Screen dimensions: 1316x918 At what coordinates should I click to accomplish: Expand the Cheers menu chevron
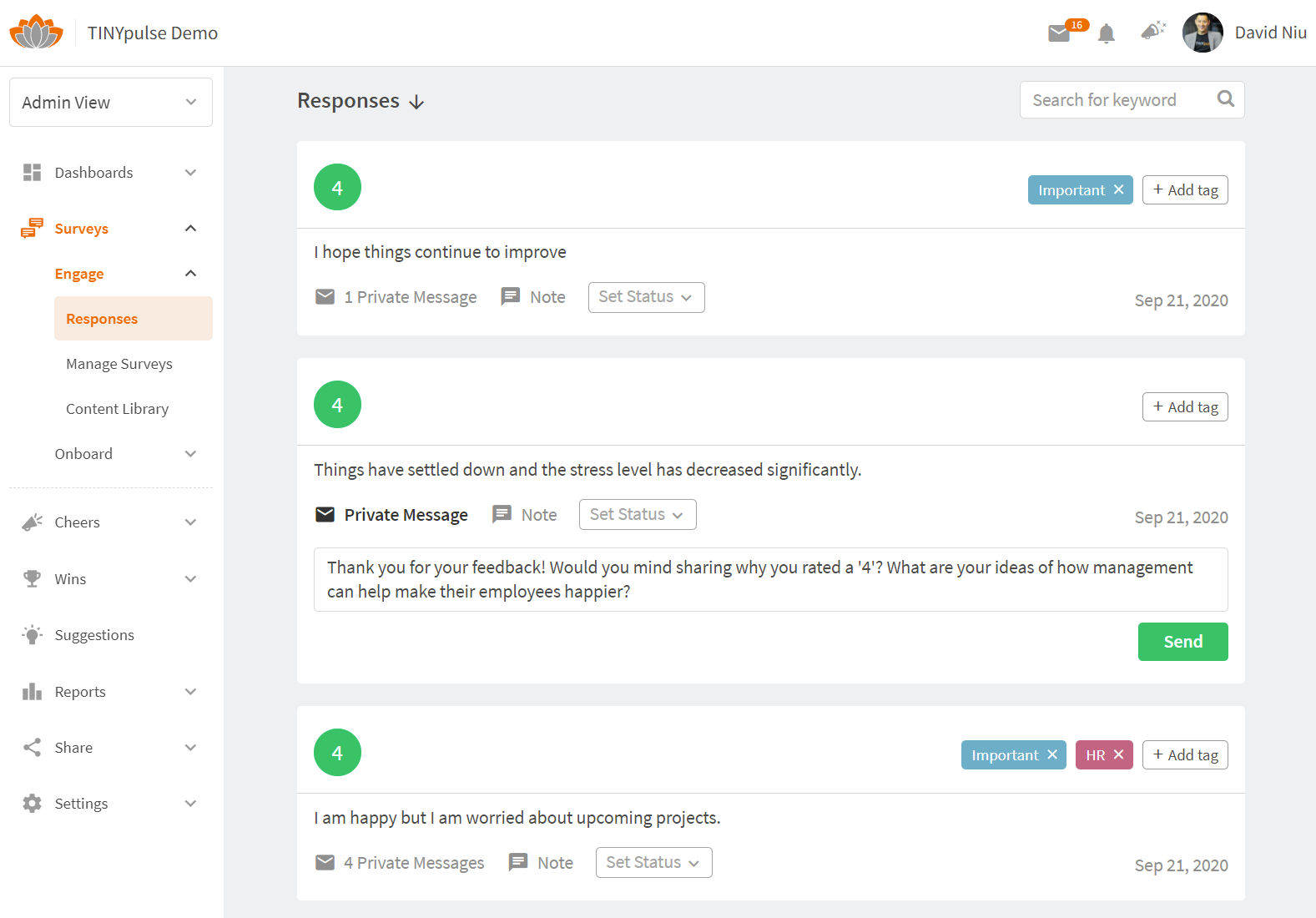190,522
